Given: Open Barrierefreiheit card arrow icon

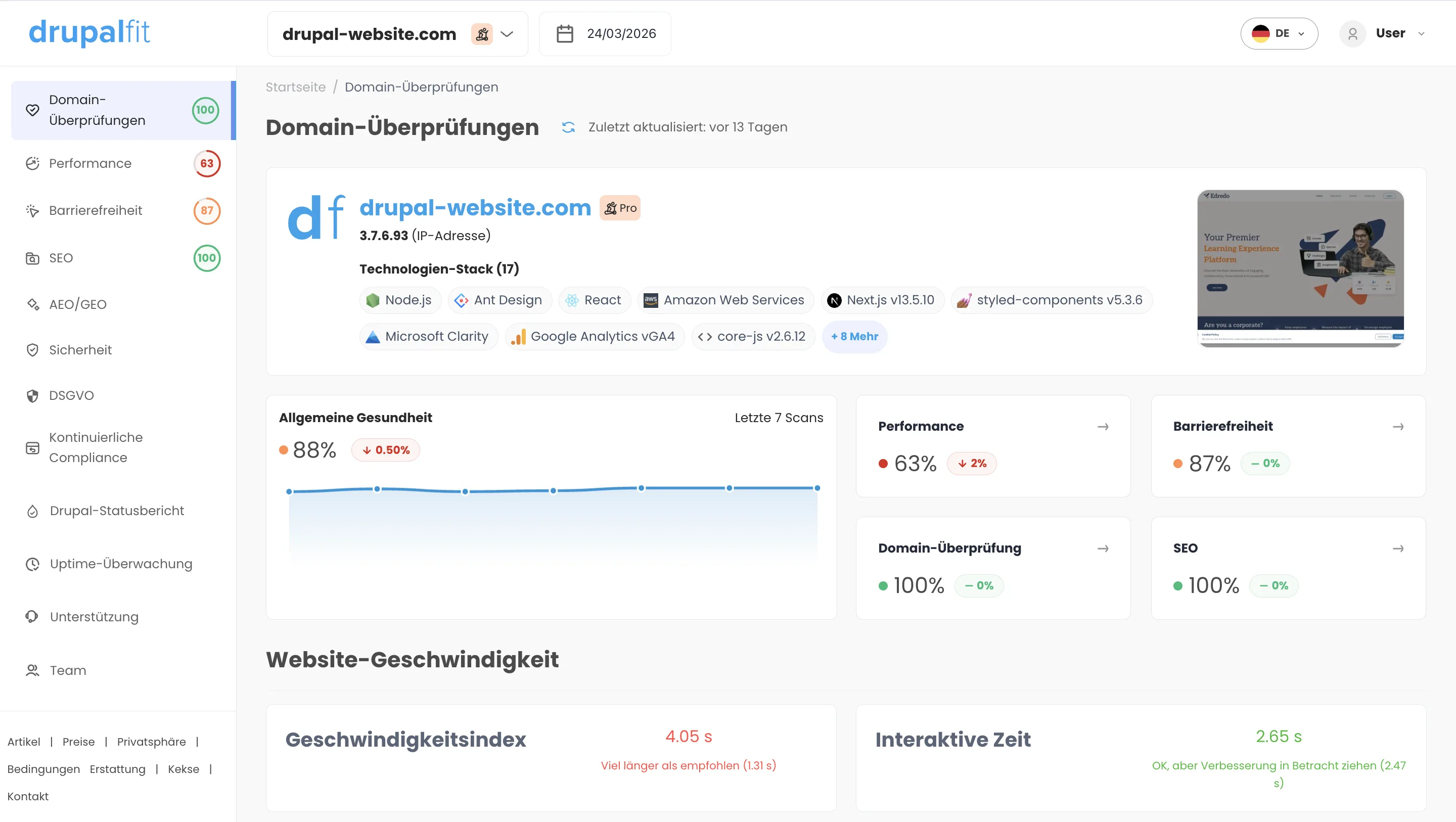Looking at the screenshot, I should coord(1398,426).
